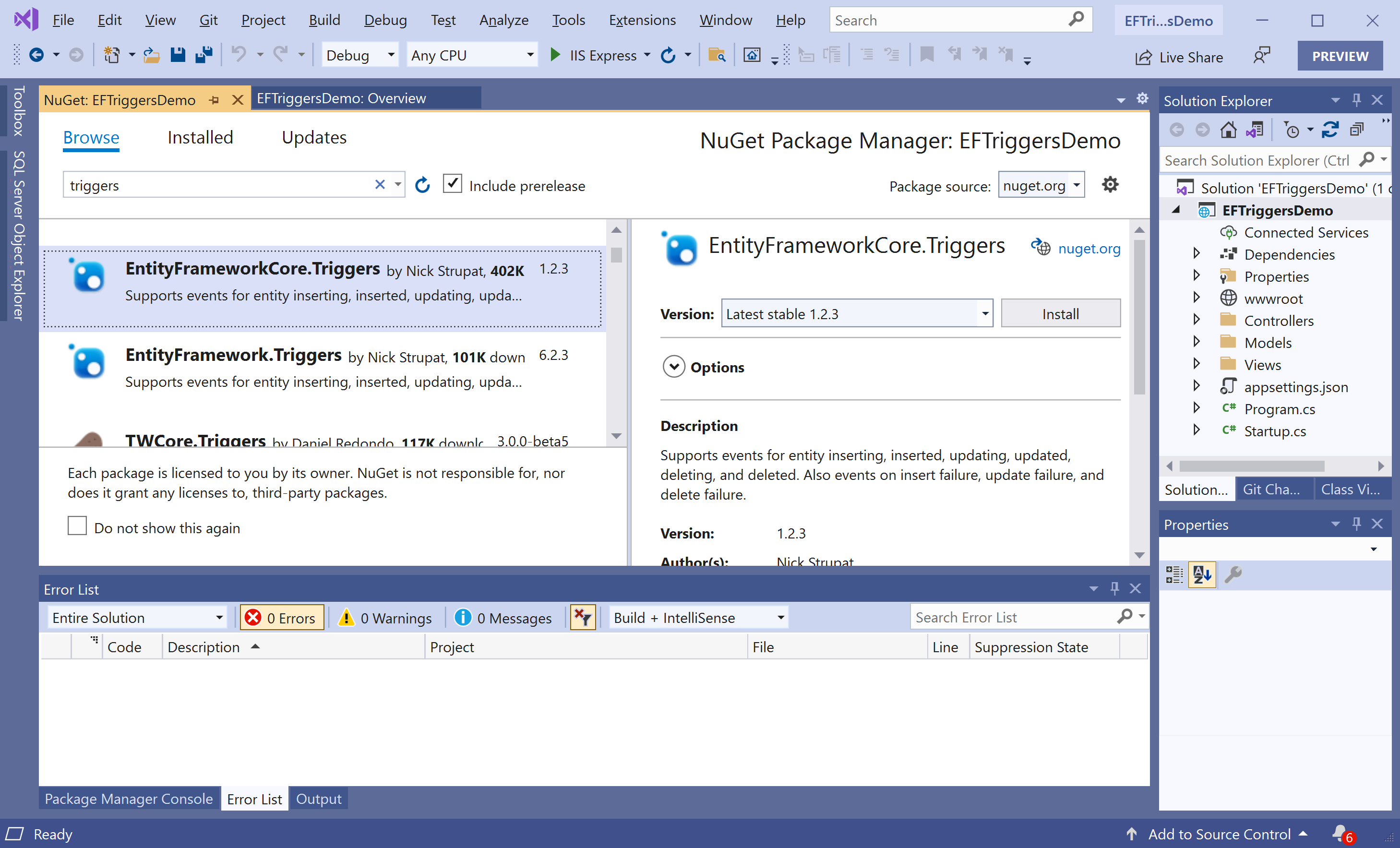Image resolution: width=1400 pixels, height=848 pixels.
Task: Click Sync with Active Document icon
Action: click(x=1329, y=130)
